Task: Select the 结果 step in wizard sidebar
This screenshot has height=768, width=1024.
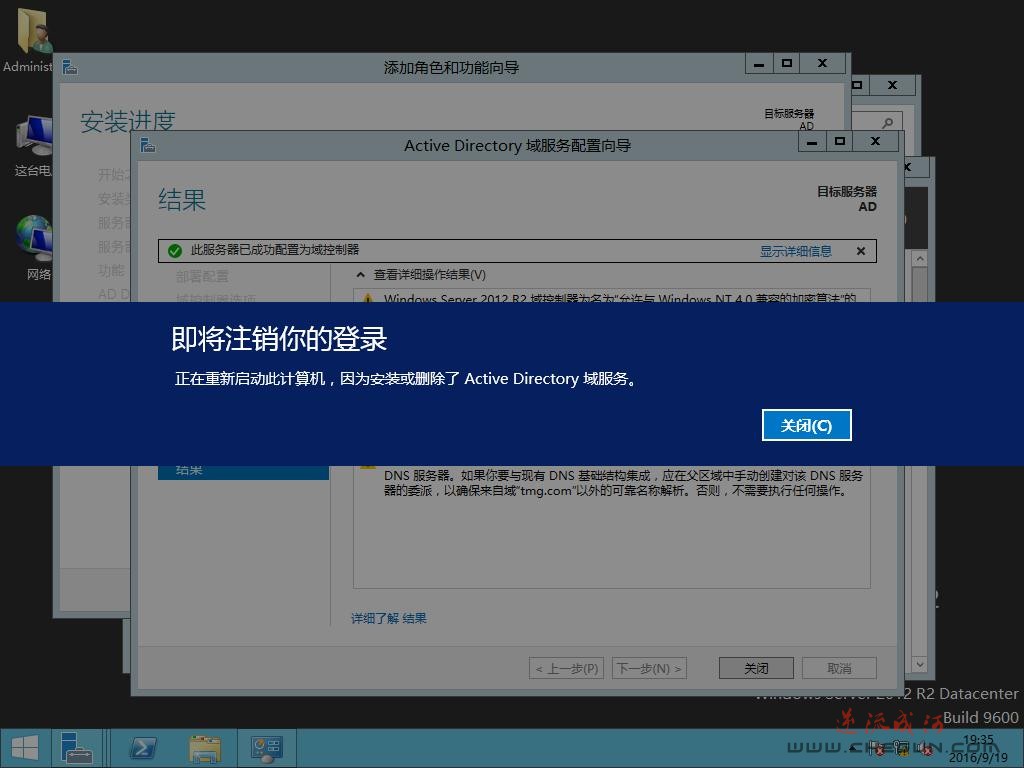Action: [243, 472]
